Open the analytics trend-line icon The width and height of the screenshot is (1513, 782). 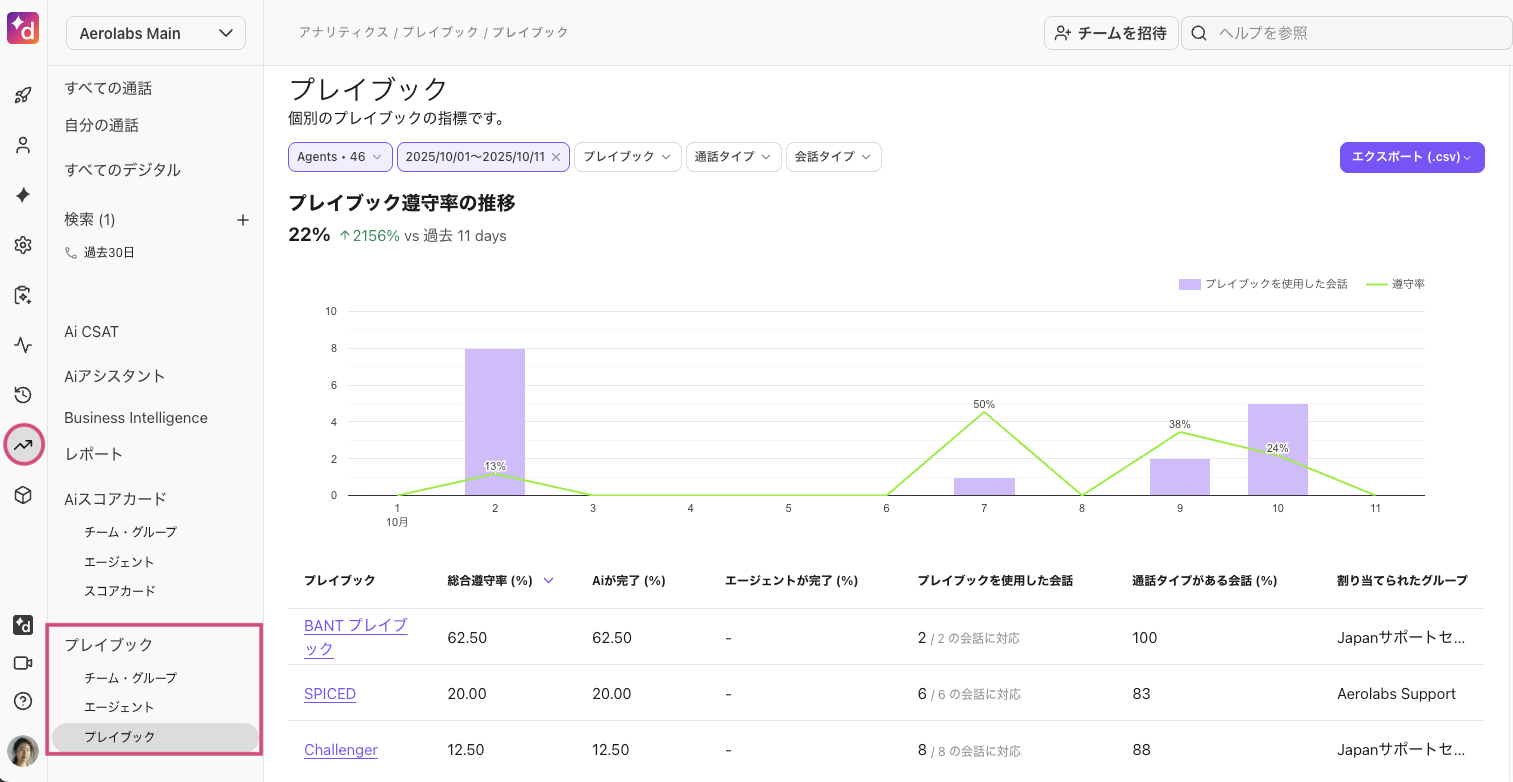click(x=23, y=445)
